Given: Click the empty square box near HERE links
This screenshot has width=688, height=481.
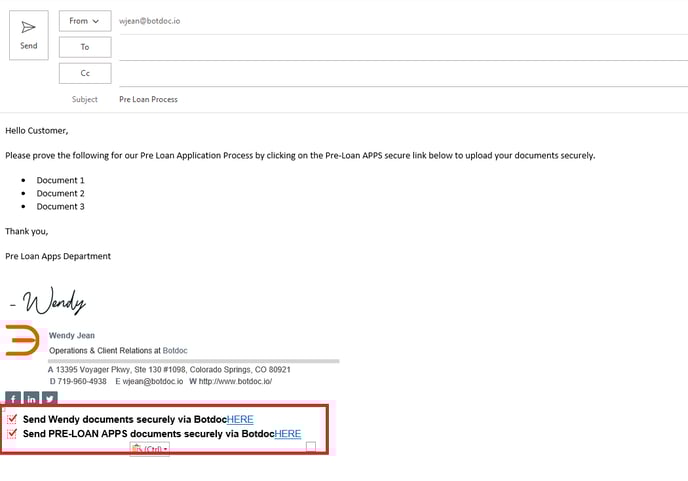Looking at the screenshot, I should coord(311,447).
